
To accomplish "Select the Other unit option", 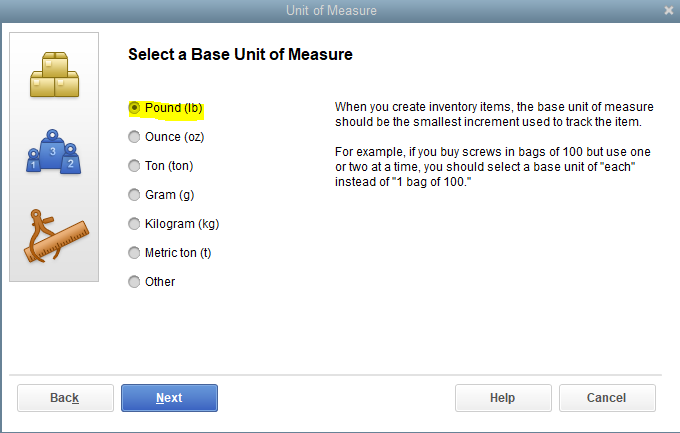I will click(x=134, y=281).
